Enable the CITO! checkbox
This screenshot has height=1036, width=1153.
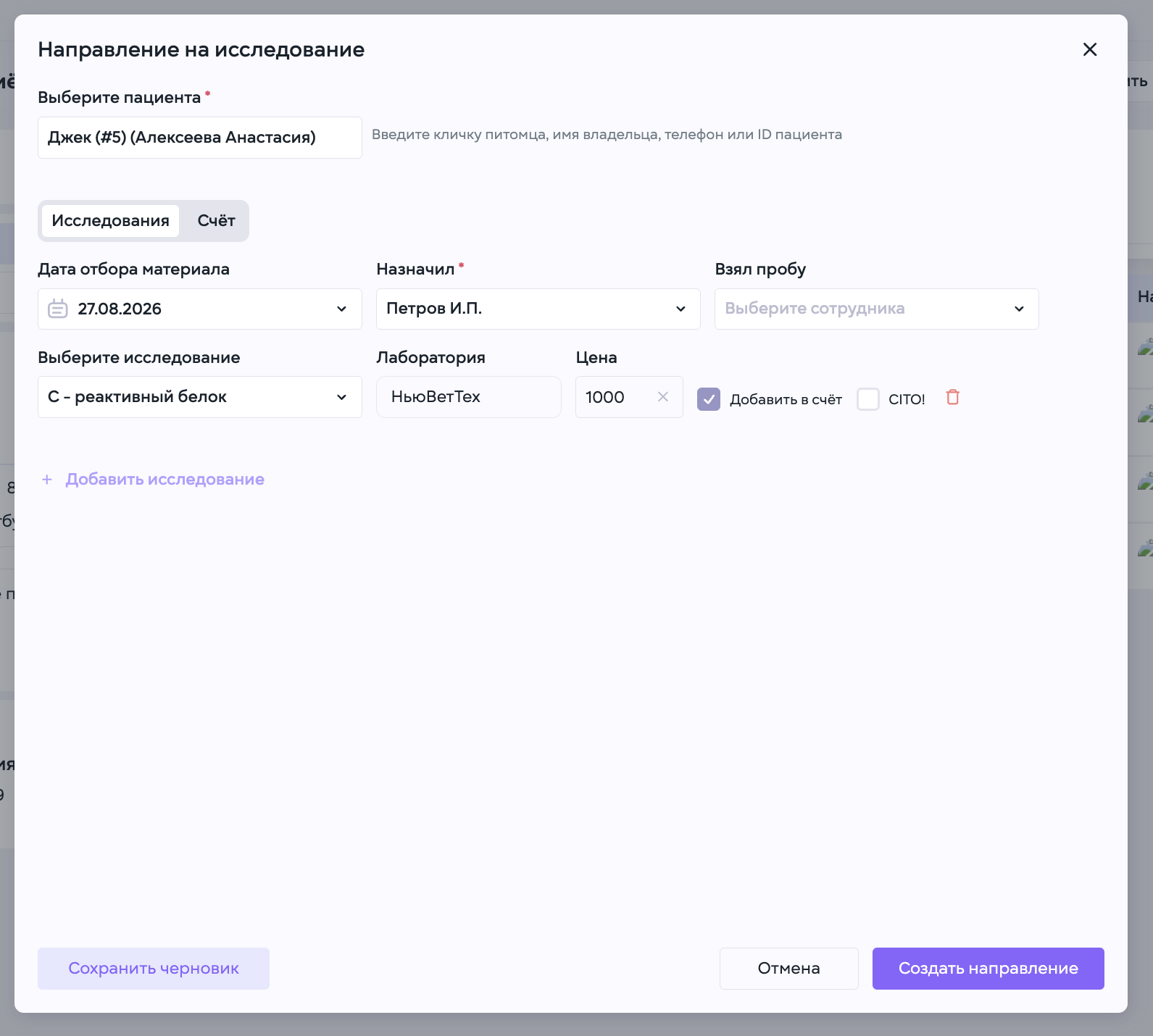click(x=867, y=399)
